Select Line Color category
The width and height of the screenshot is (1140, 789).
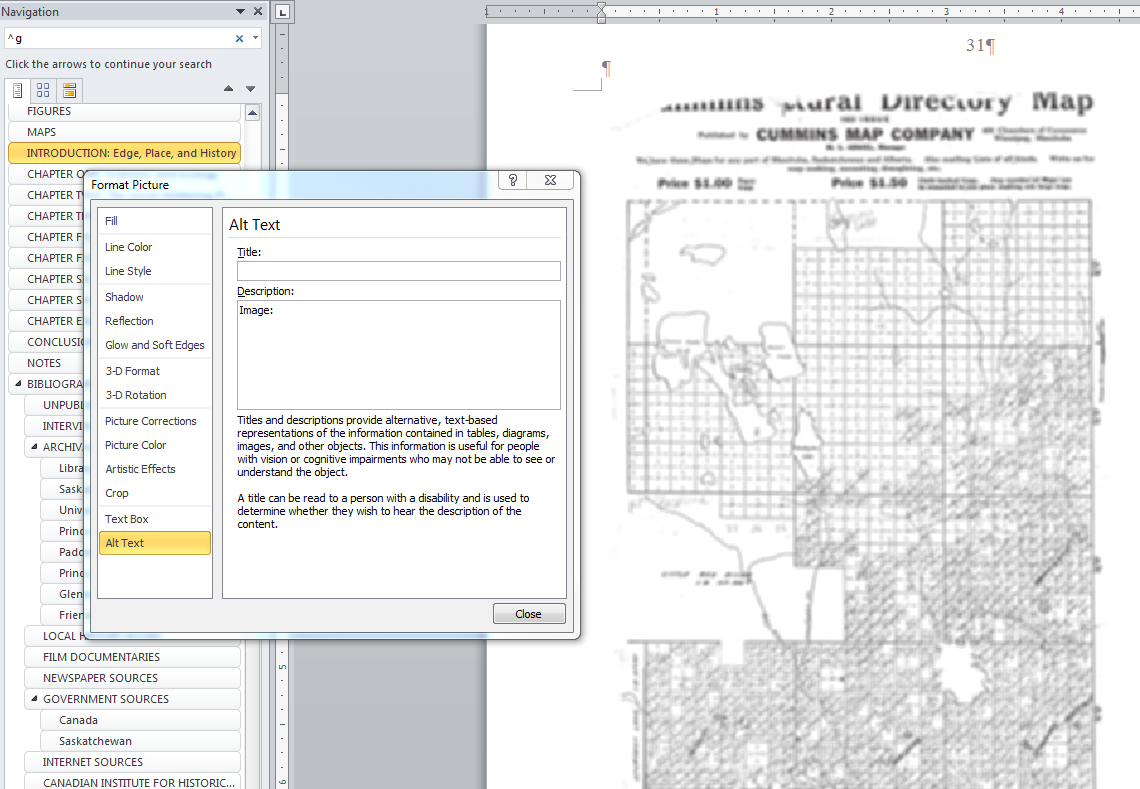click(155, 247)
